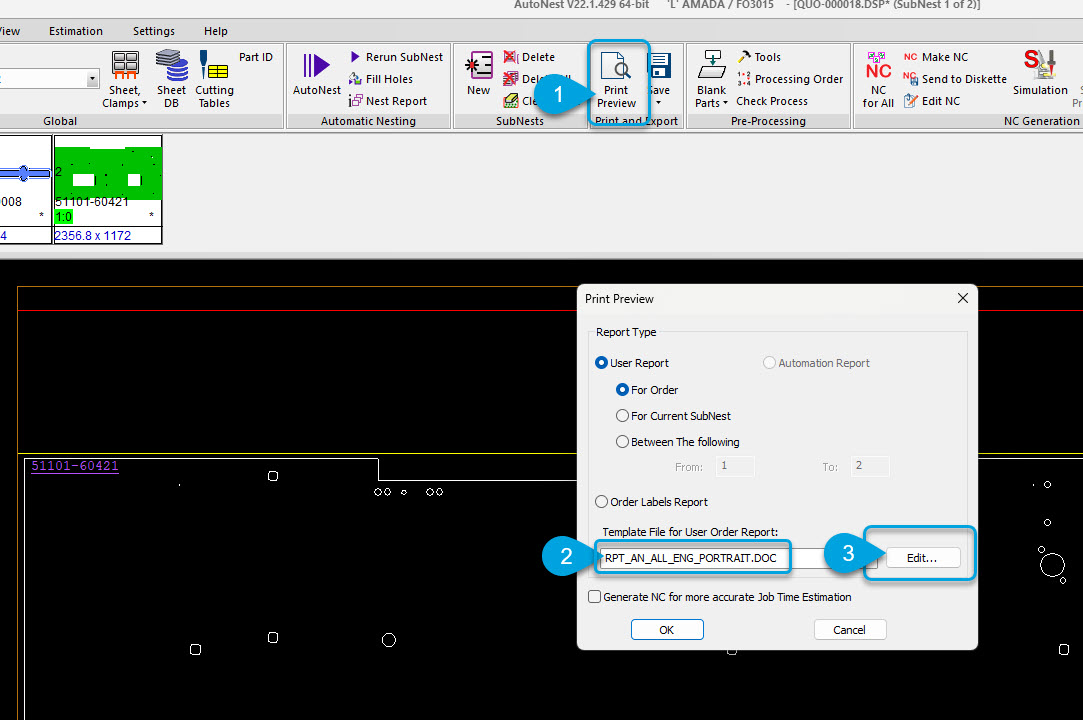
Task: Create a New SubNest
Action: tap(478, 75)
